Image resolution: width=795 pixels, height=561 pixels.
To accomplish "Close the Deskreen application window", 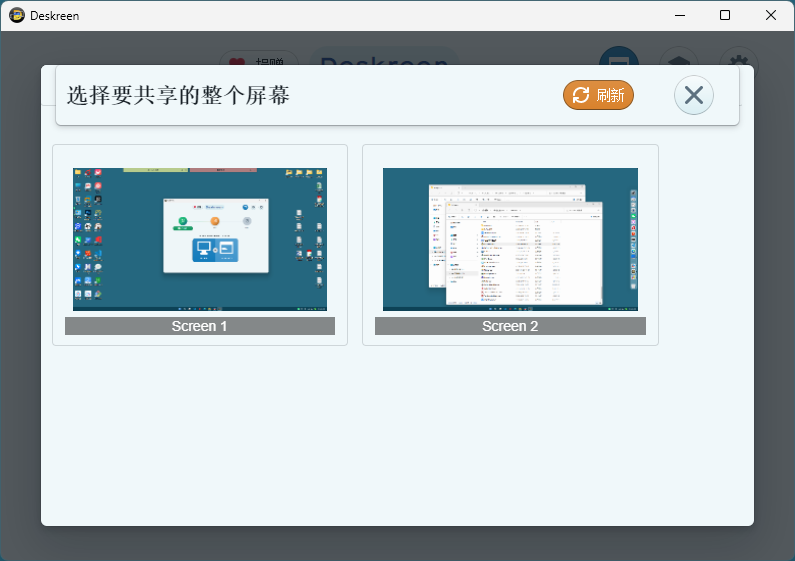I will 771,15.
